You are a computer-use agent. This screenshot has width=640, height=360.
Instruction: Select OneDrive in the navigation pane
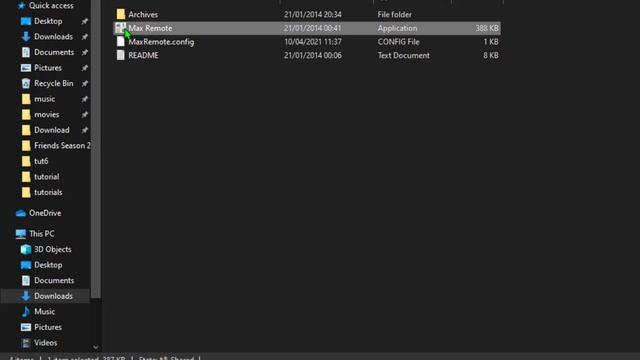45,213
